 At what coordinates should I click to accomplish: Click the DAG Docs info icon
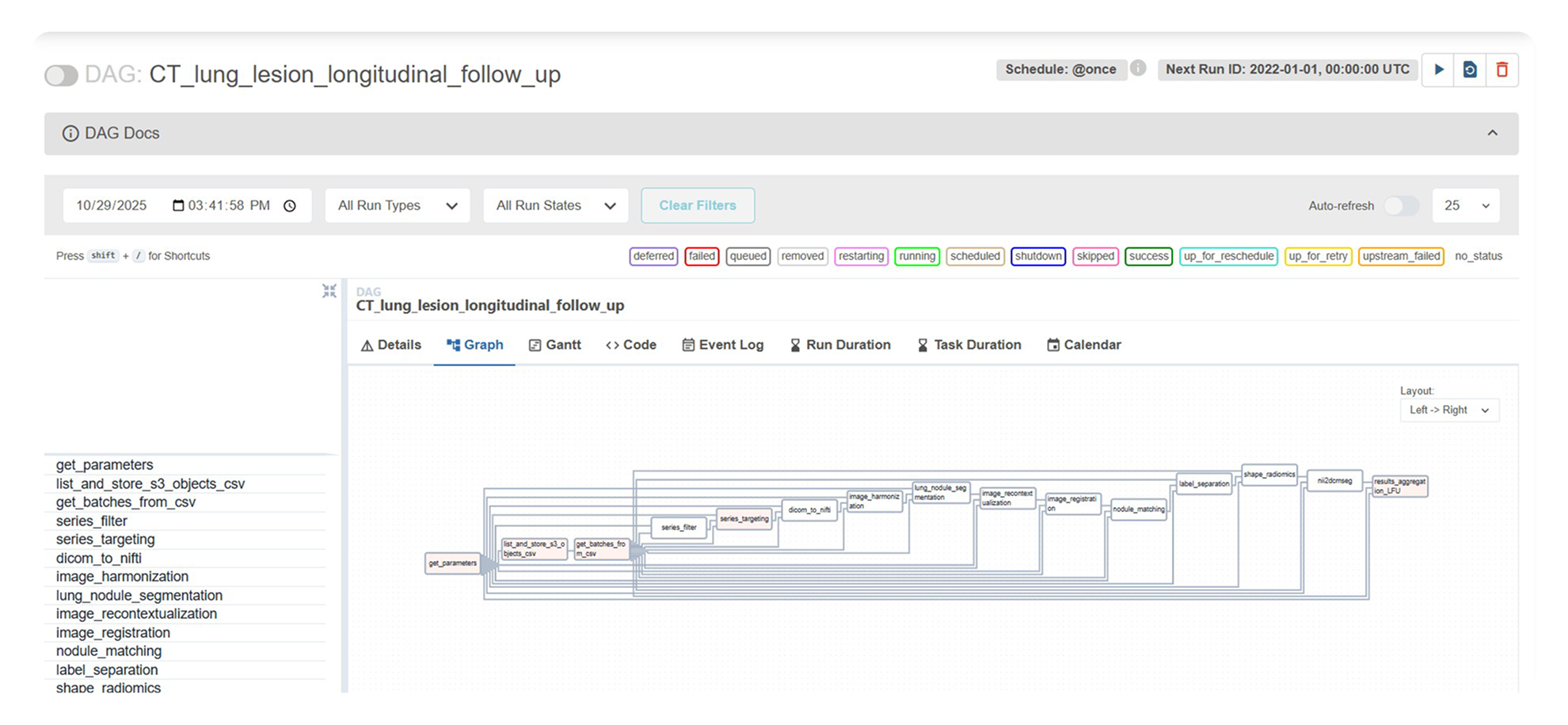[x=70, y=133]
